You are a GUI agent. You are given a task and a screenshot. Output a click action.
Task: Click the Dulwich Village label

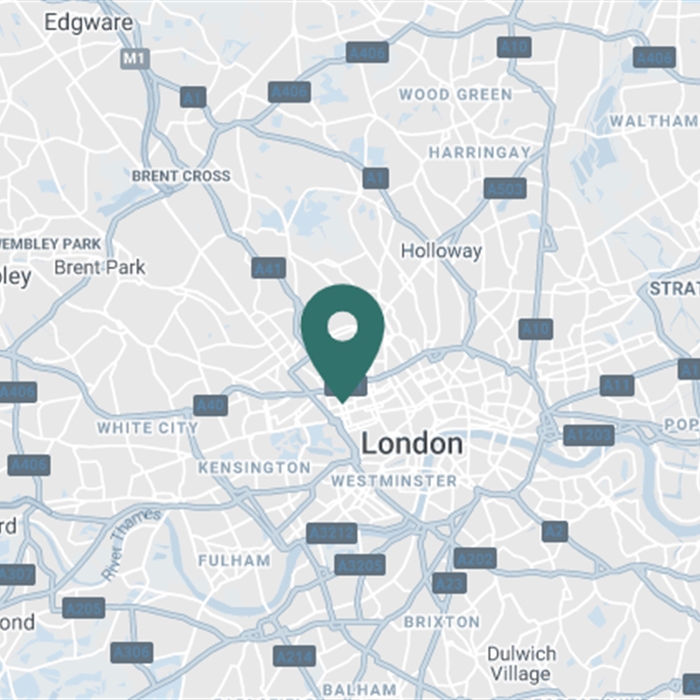[521, 664]
